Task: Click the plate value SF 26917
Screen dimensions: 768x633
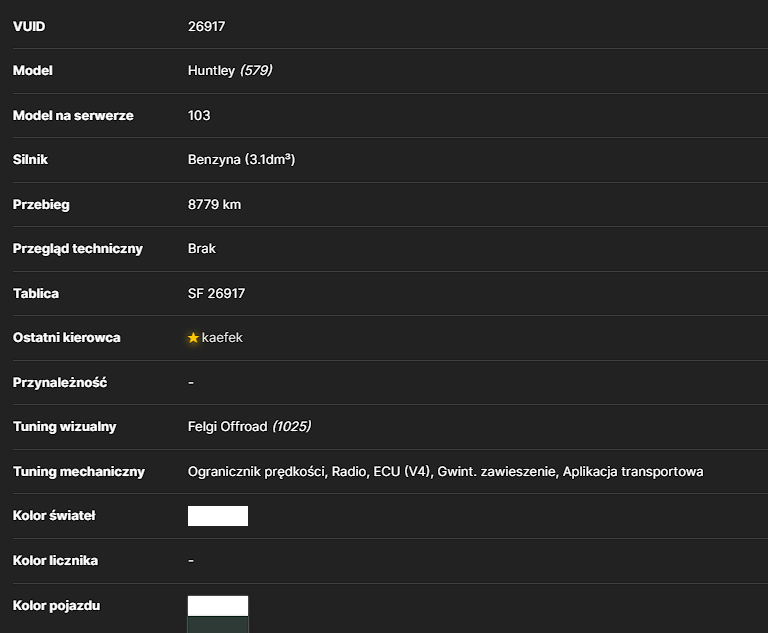Action: pyautogui.click(x=216, y=293)
